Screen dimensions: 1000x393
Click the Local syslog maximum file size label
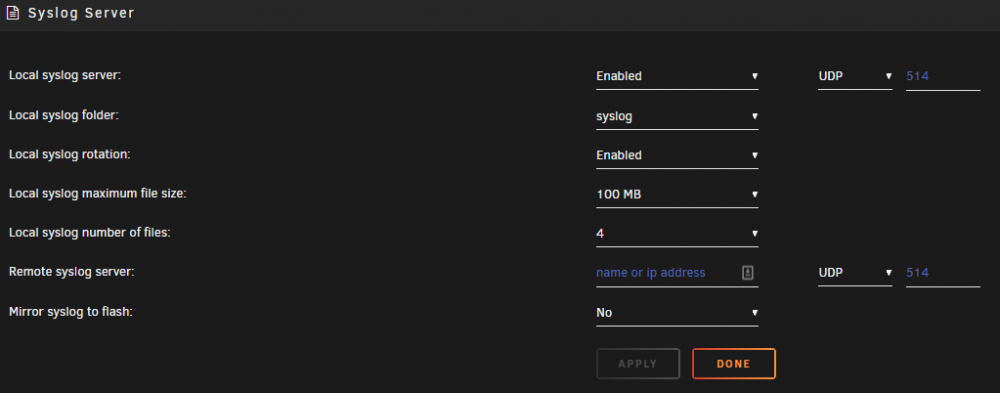[98, 193]
